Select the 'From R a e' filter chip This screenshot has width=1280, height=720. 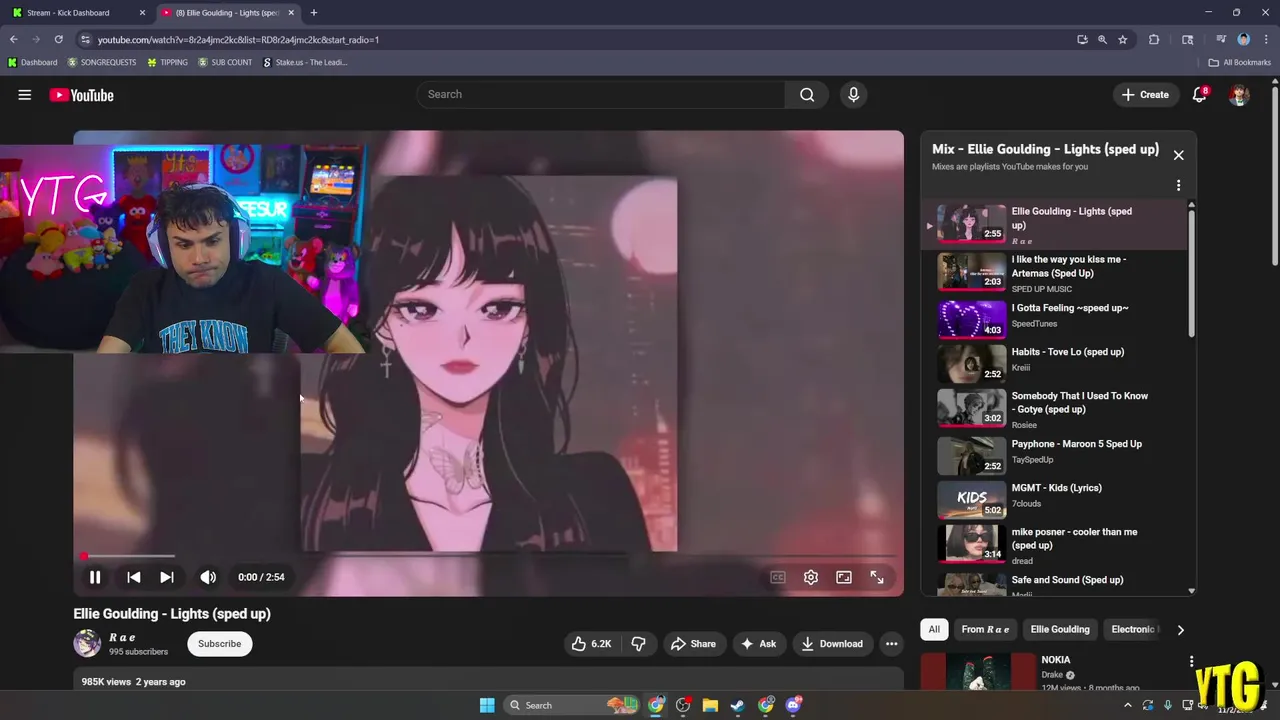[985, 629]
